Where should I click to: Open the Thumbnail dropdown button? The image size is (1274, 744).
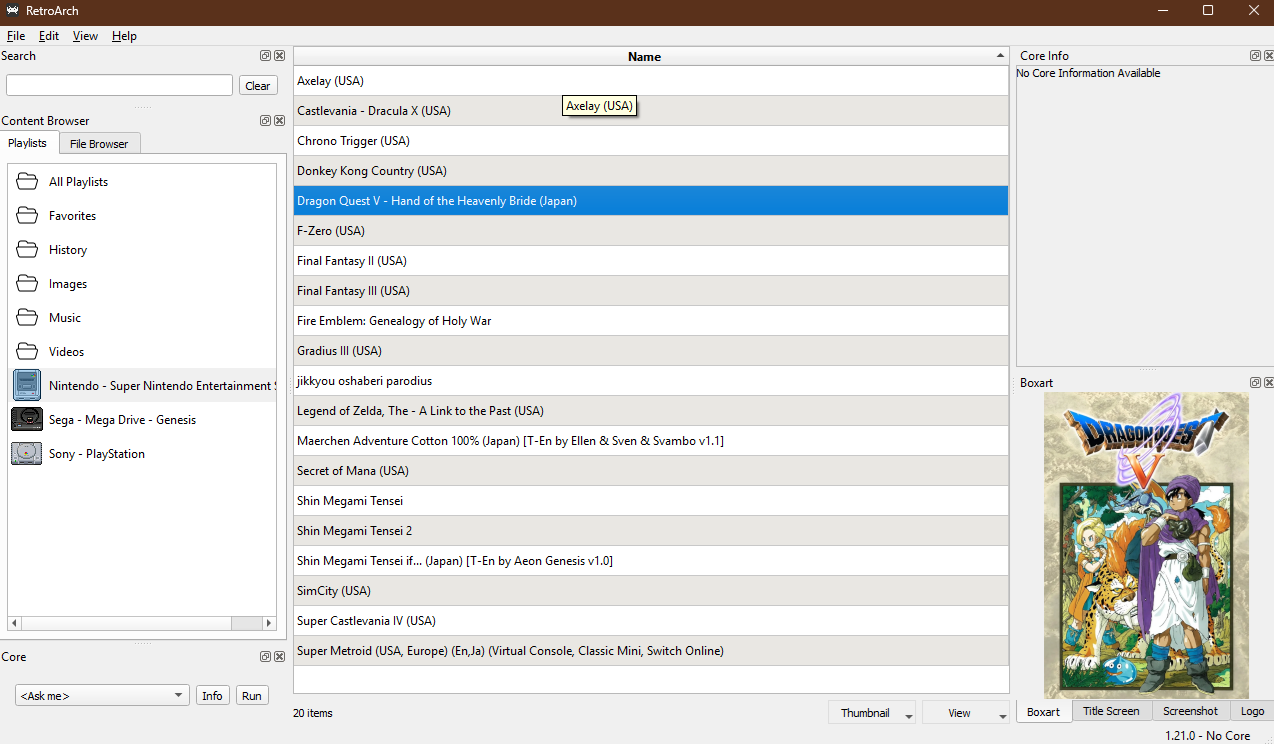[872, 713]
